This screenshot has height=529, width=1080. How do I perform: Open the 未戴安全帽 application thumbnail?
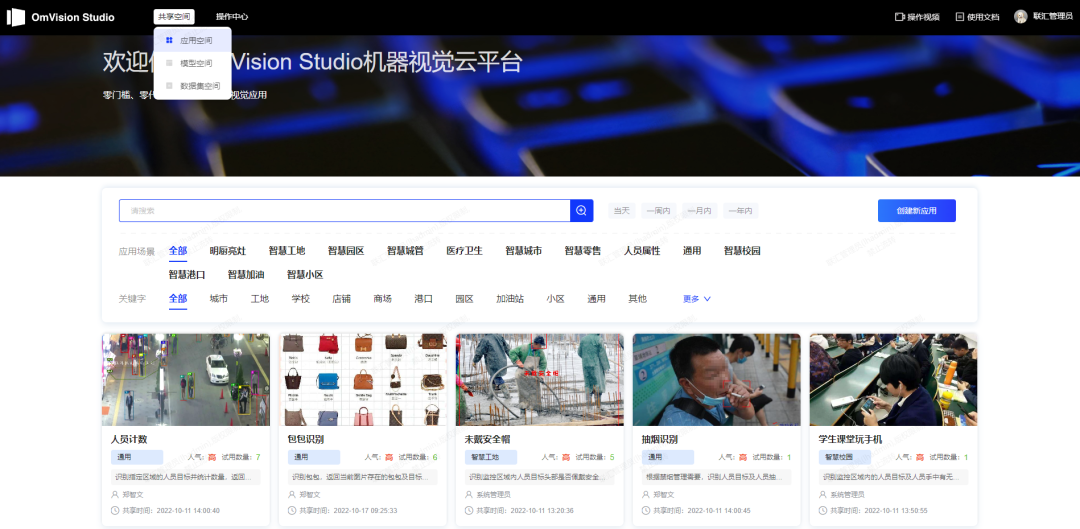tap(539, 380)
